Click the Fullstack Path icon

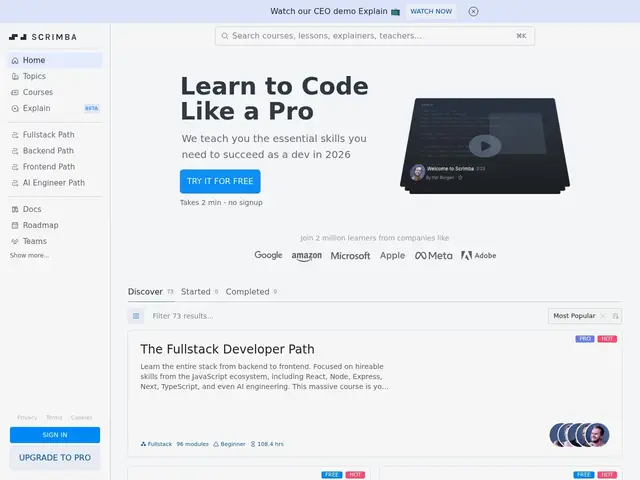click(15, 135)
